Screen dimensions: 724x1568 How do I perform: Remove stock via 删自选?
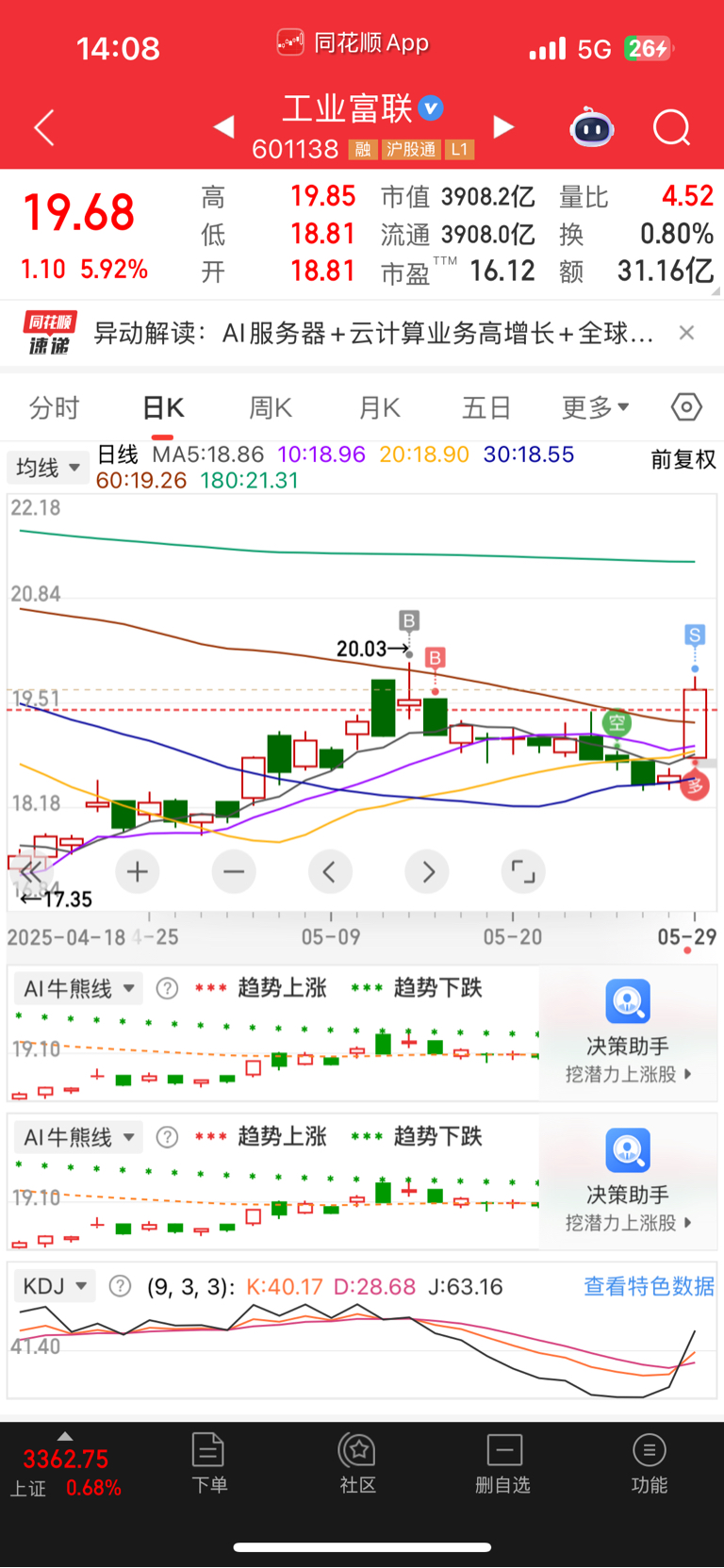coord(503,1463)
